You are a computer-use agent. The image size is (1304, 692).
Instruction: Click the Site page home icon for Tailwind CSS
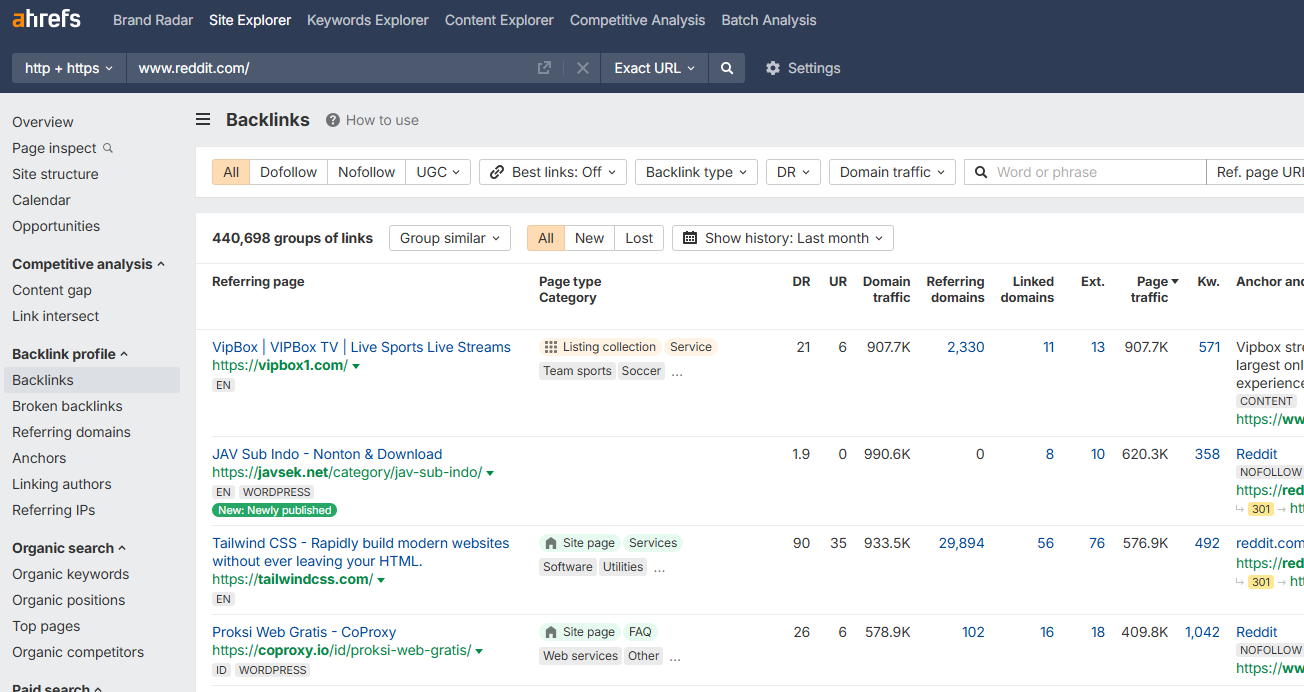coord(550,543)
